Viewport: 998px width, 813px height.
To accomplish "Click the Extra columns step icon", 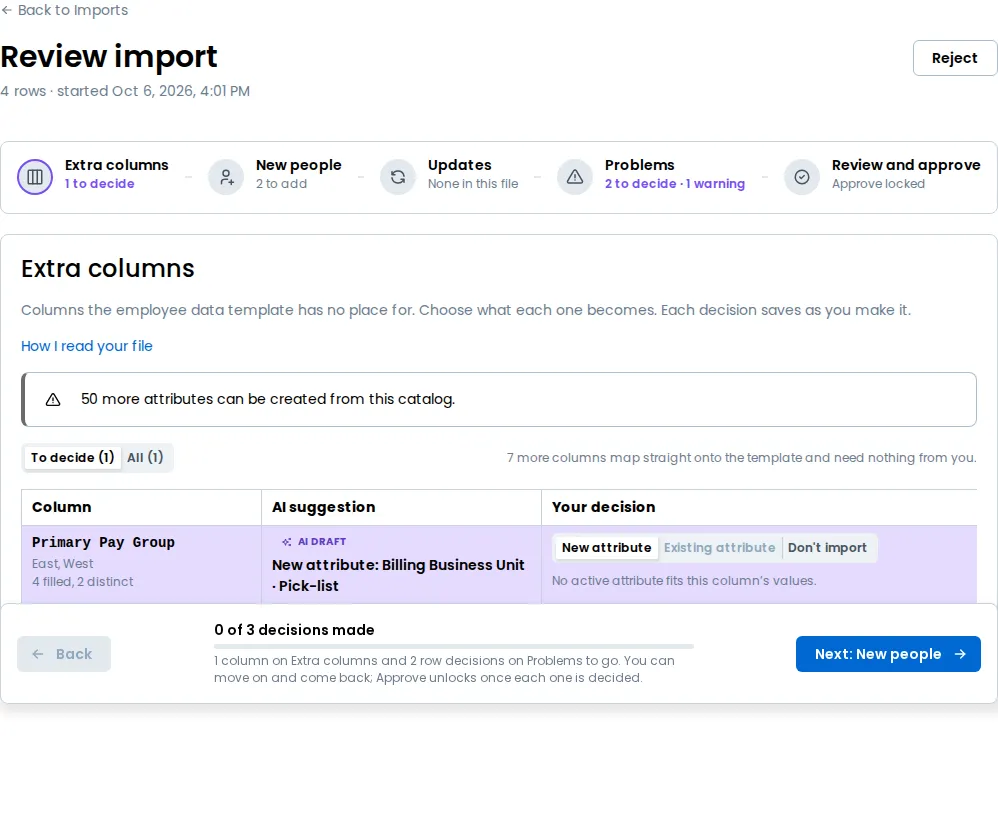I will [x=35, y=177].
